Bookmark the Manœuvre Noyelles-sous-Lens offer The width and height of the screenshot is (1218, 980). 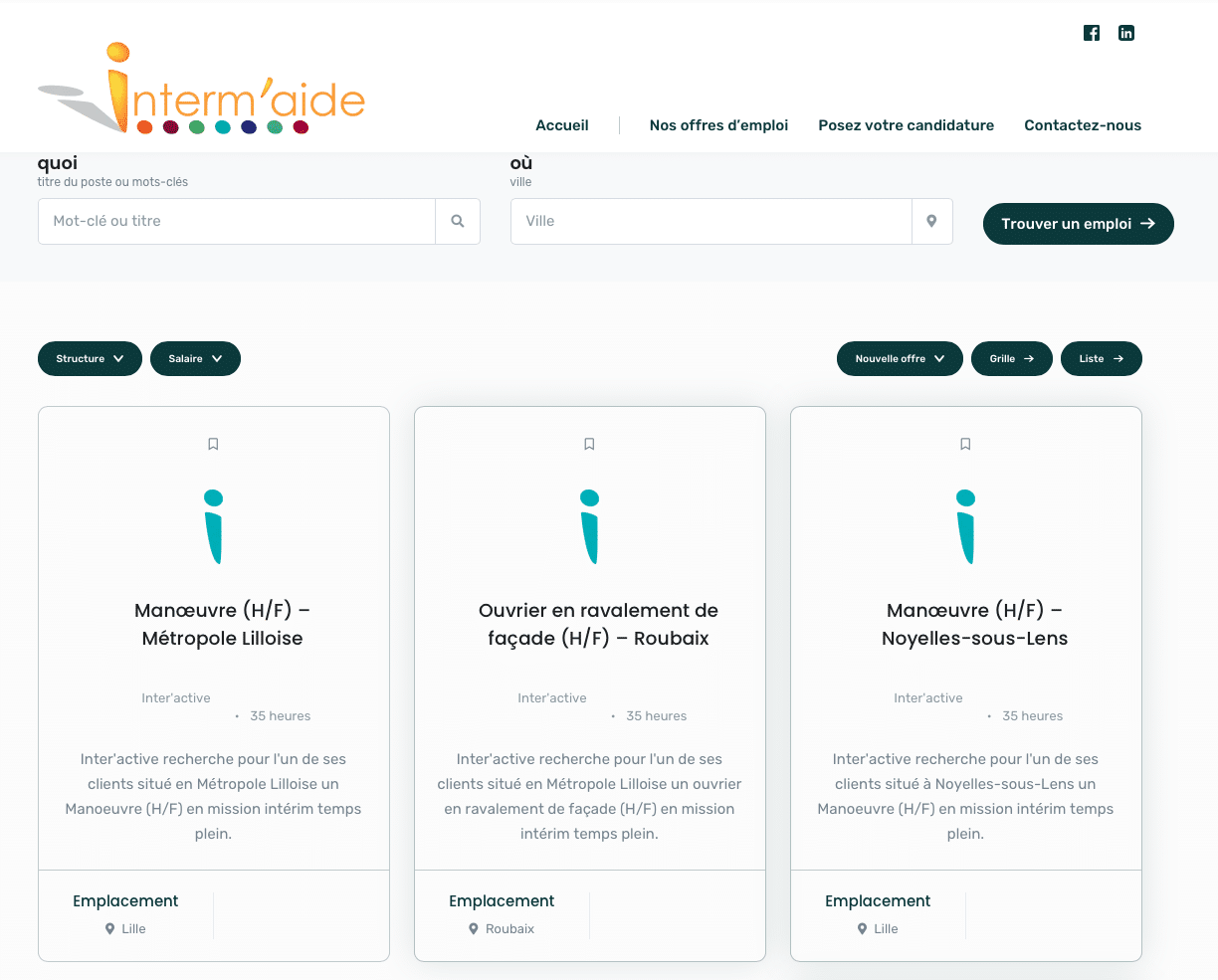point(965,444)
